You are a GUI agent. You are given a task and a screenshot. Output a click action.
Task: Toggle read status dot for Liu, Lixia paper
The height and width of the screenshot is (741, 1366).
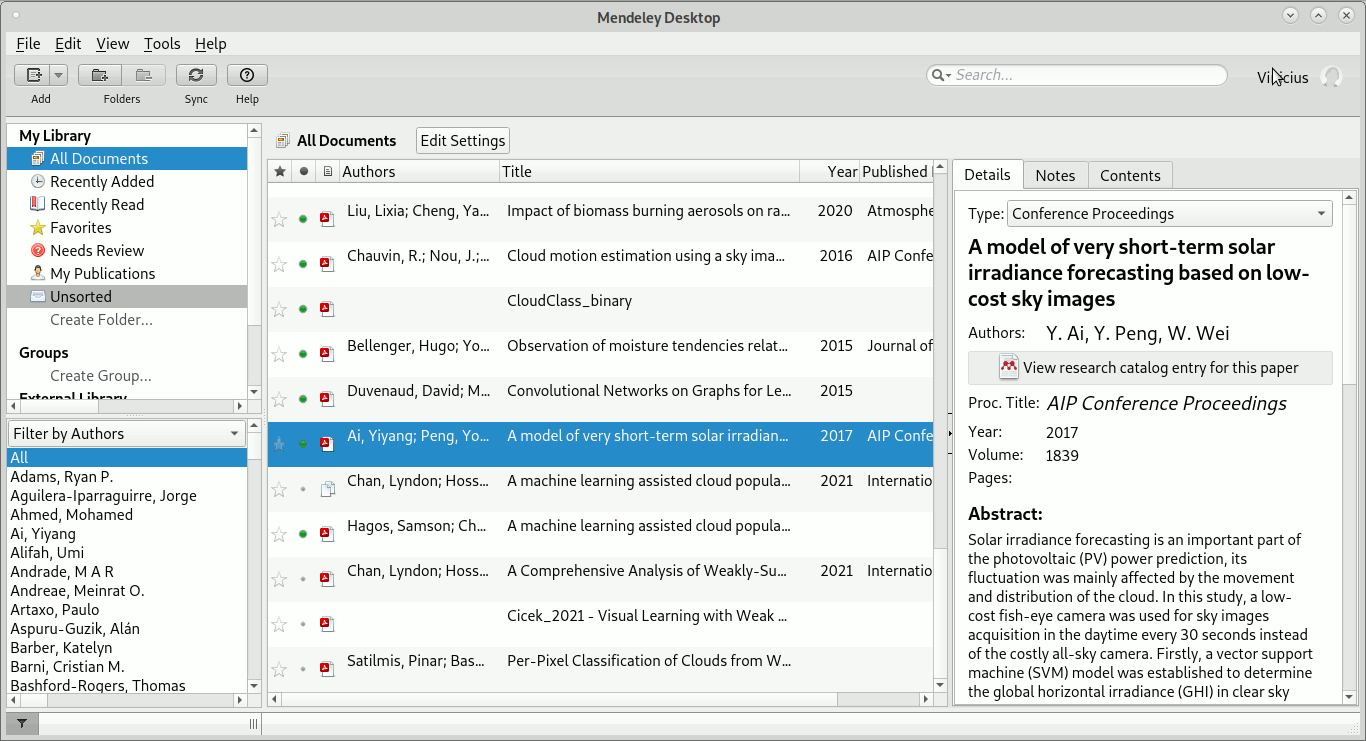(x=303, y=219)
